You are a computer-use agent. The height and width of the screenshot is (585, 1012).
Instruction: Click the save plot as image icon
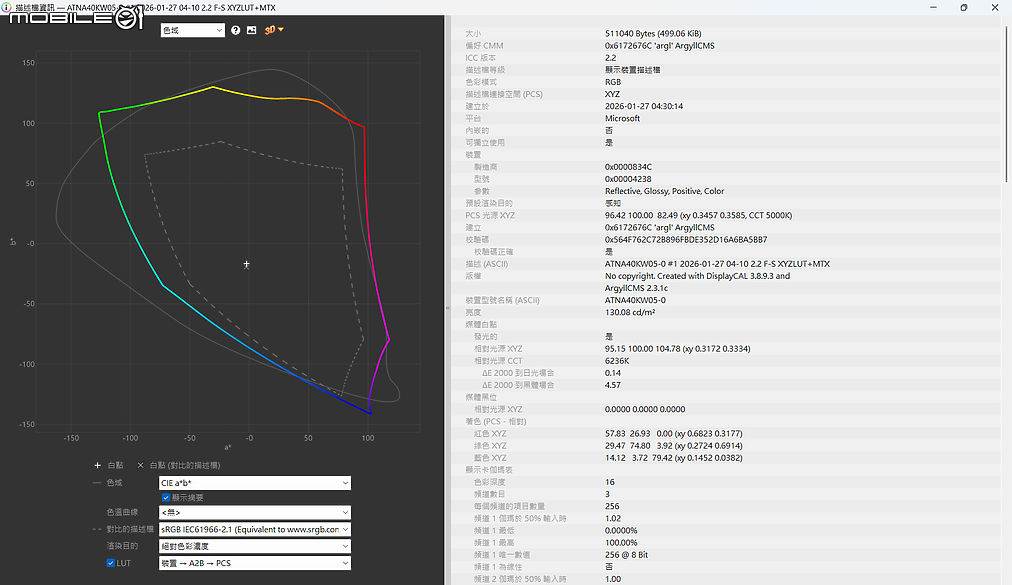(252, 30)
